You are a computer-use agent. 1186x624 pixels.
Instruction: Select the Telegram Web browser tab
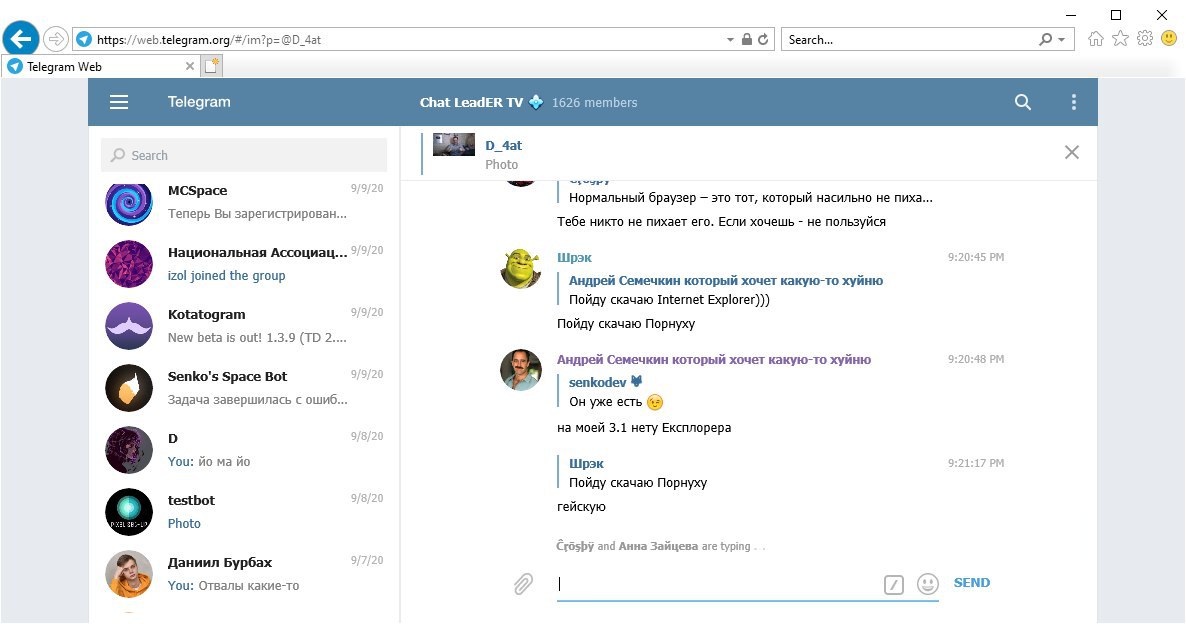click(101, 67)
